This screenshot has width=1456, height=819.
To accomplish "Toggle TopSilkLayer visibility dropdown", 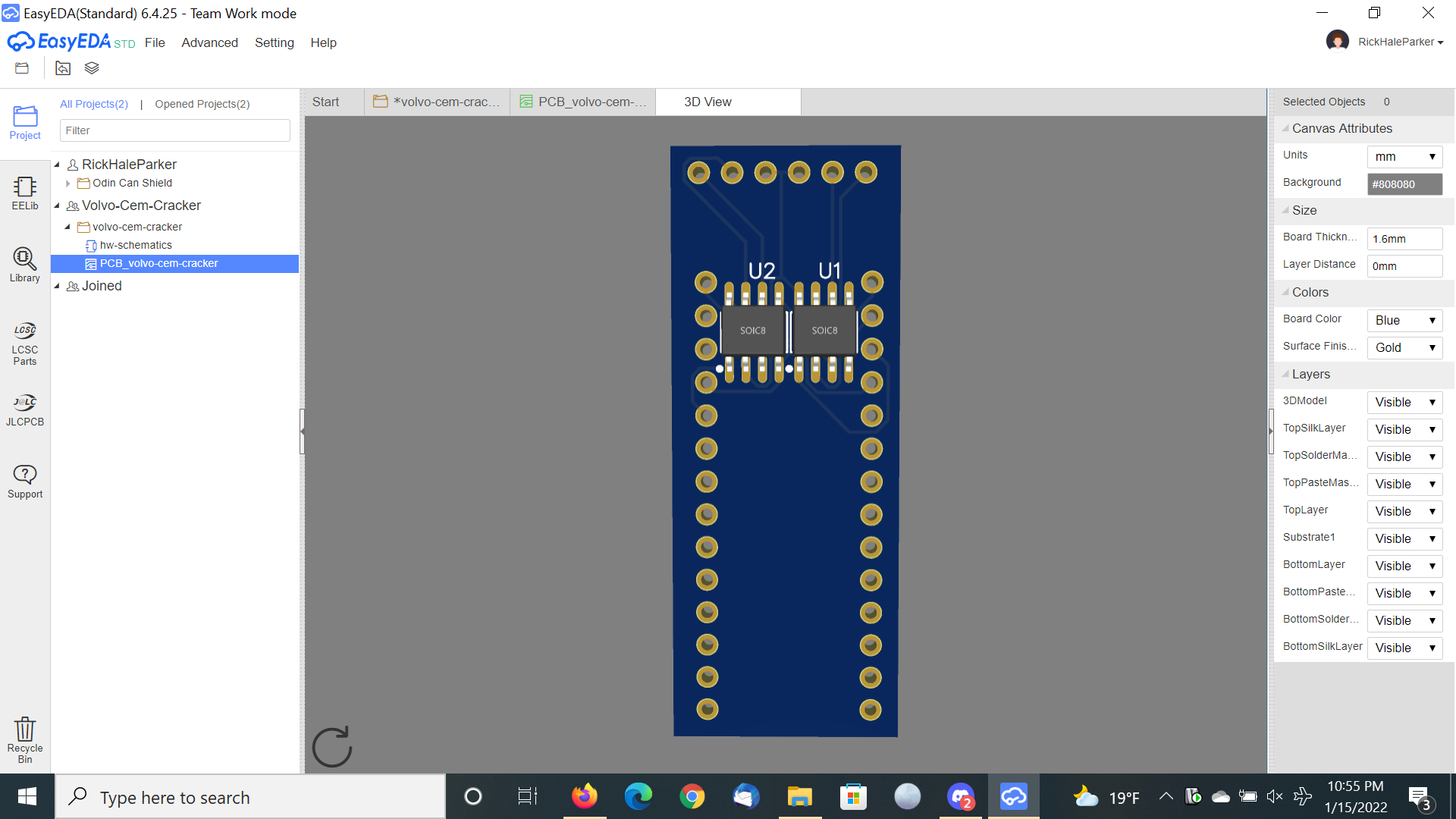I will (x=1404, y=429).
